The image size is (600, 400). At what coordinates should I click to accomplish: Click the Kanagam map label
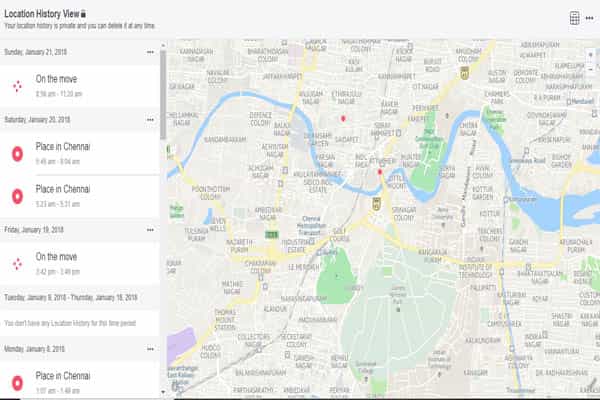coord(476,372)
